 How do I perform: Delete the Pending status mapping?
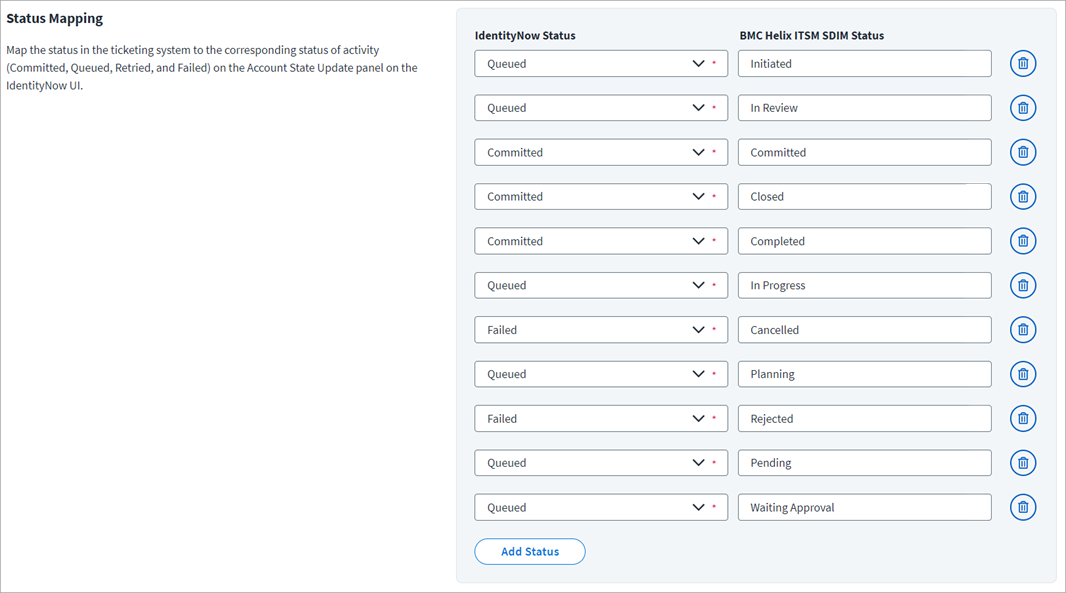point(1023,462)
